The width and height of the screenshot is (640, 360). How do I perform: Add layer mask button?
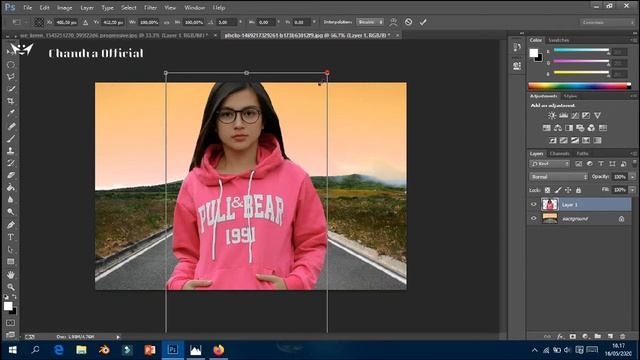(573, 336)
